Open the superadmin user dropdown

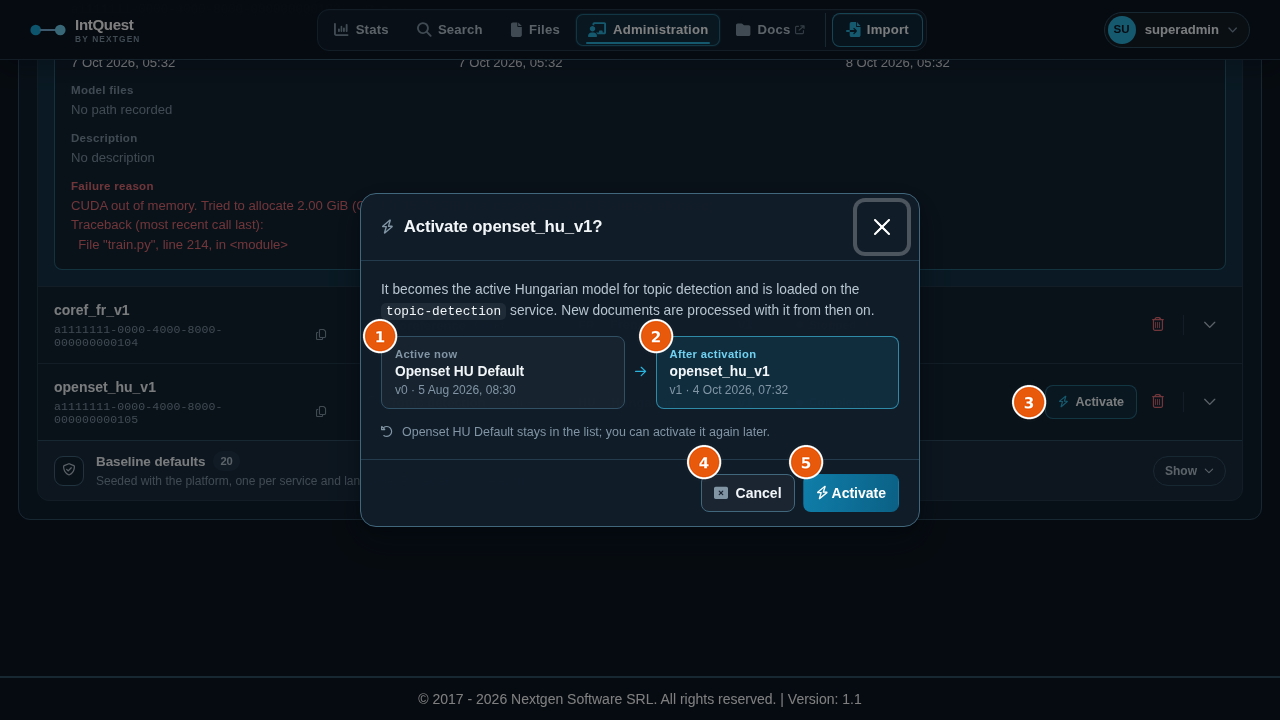[x=1177, y=30]
